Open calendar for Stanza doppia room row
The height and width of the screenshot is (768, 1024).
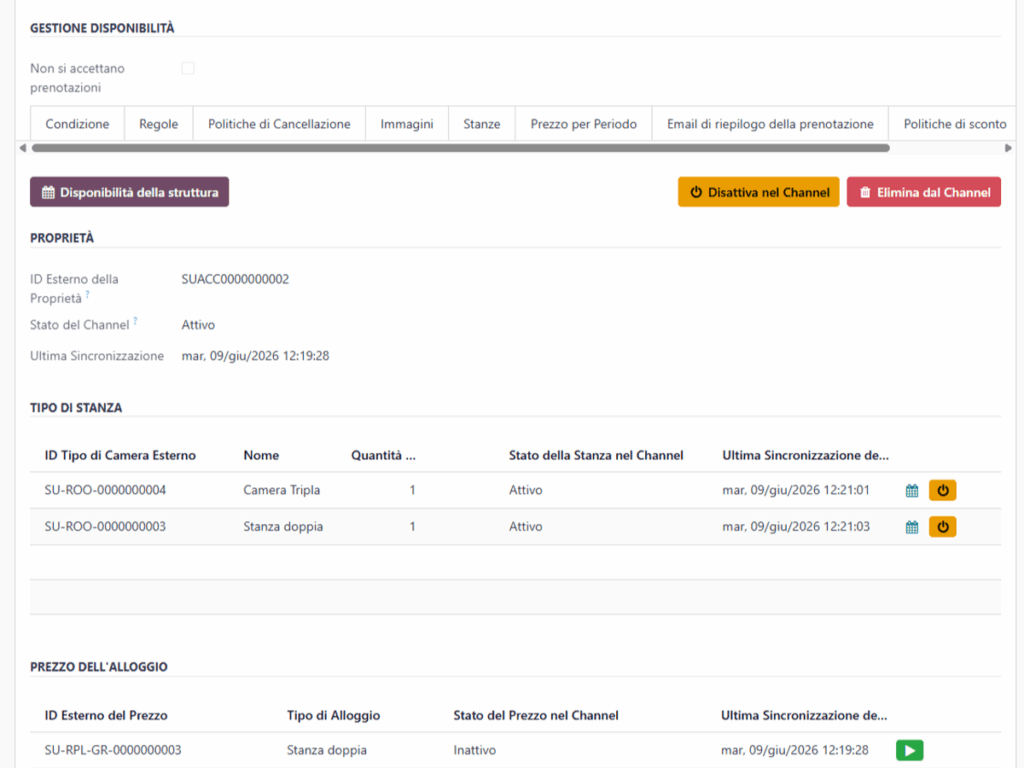coord(912,527)
